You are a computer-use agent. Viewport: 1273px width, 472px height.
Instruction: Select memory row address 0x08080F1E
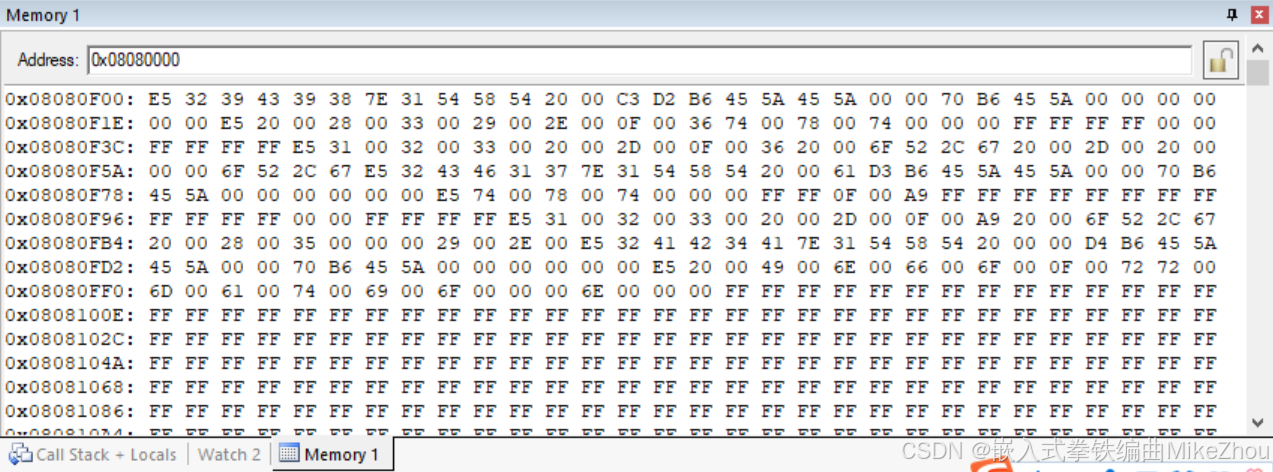(x=72, y=123)
